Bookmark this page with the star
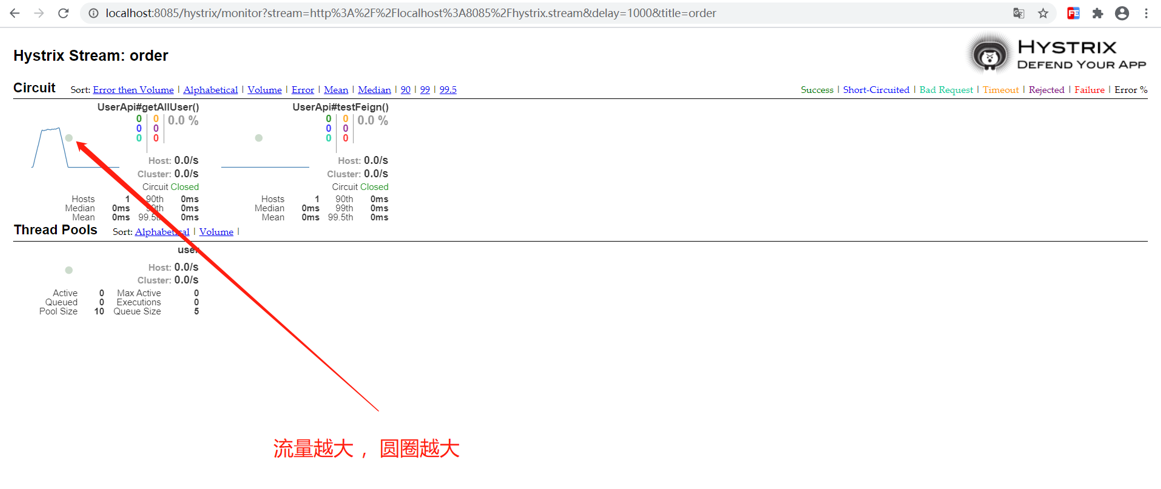The width and height of the screenshot is (1161, 489). coord(1043,13)
